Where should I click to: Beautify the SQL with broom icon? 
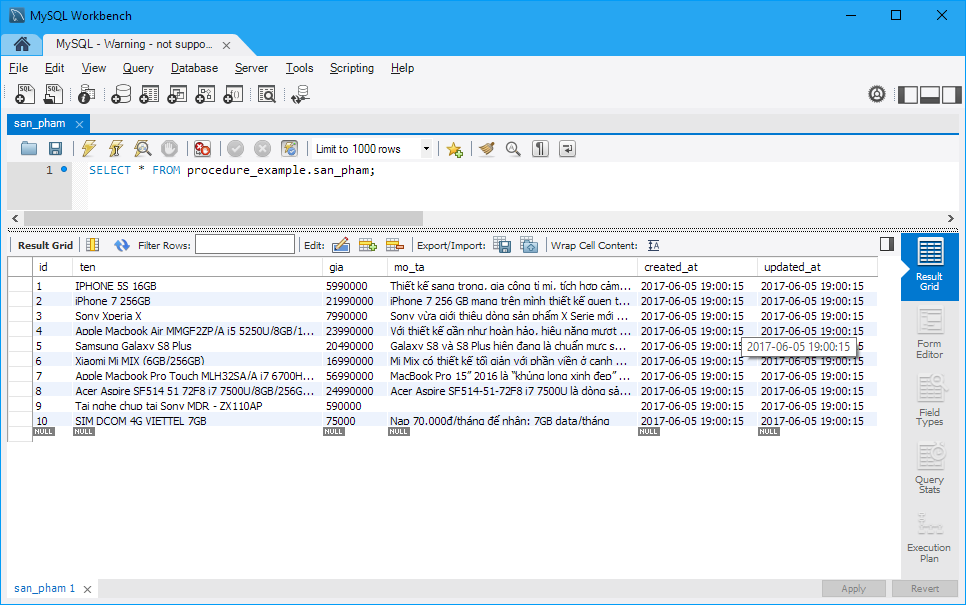tap(487, 149)
